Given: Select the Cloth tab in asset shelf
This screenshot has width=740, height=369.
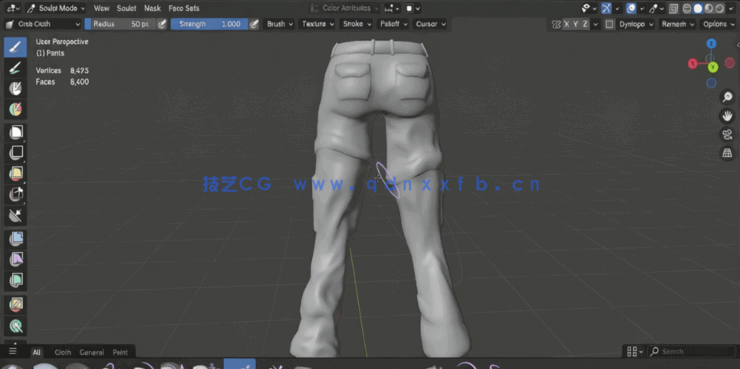Looking at the screenshot, I should coord(63,352).
